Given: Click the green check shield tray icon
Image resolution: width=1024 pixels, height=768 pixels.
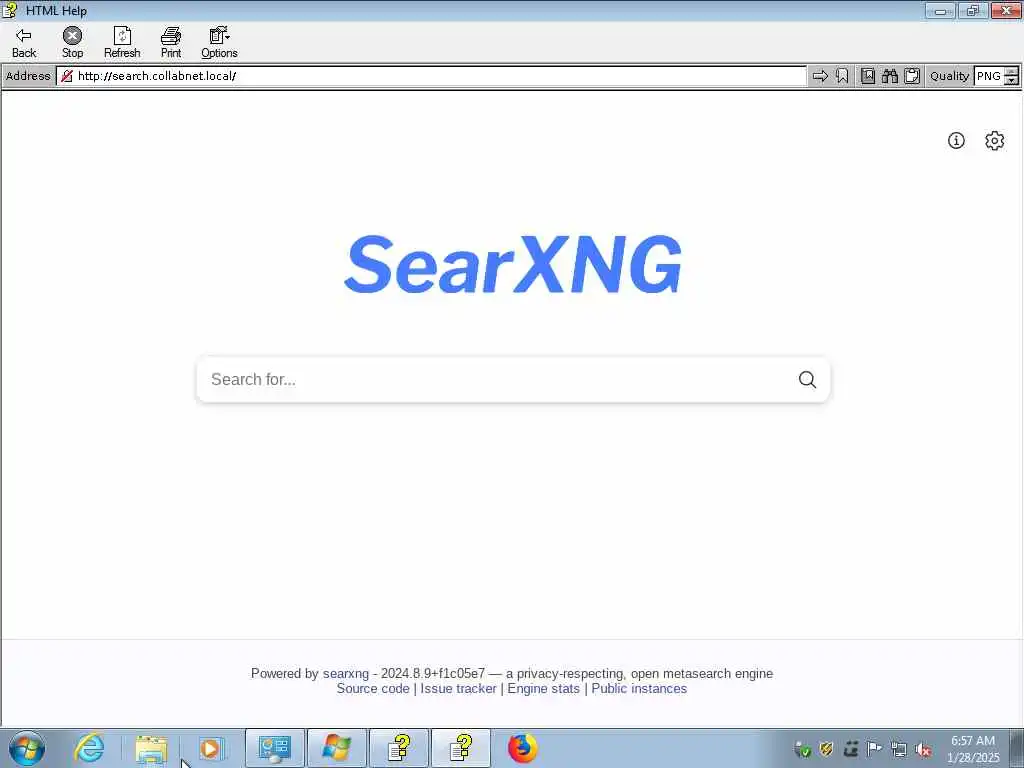Looking at the screenshot, I should coord(803,750).
